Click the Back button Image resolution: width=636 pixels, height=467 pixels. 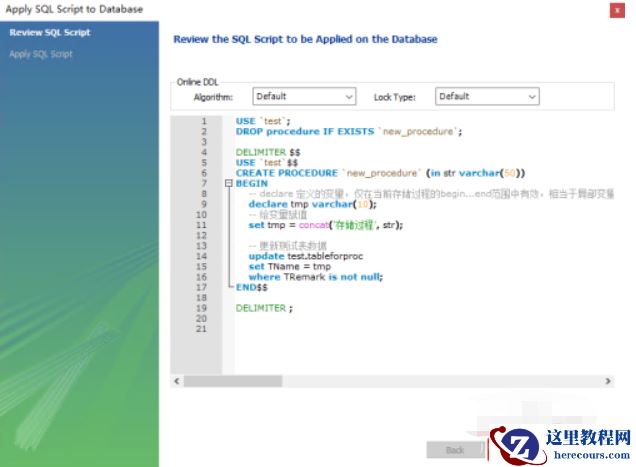[x=455, y=450]
